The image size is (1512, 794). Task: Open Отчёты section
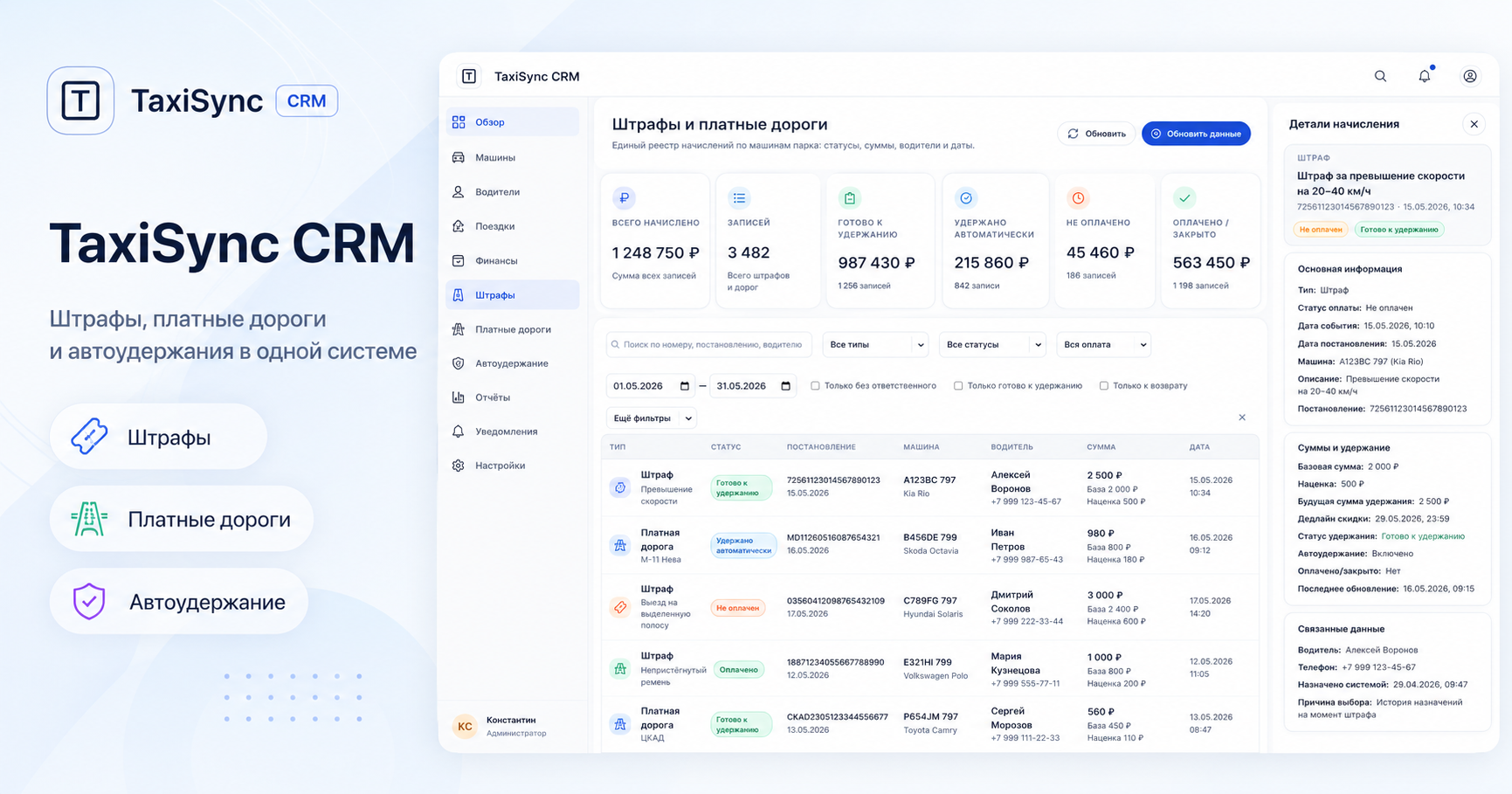coord(513,397)
